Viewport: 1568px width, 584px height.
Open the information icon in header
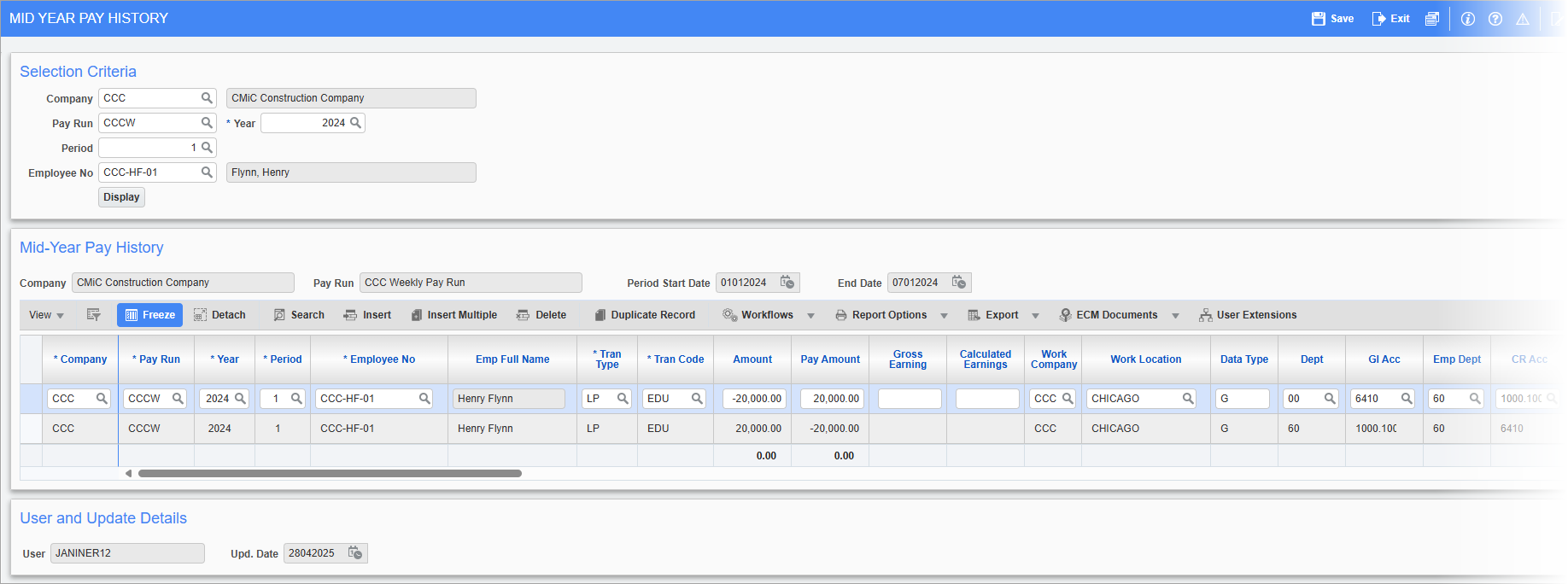(x=1468, y=19)
